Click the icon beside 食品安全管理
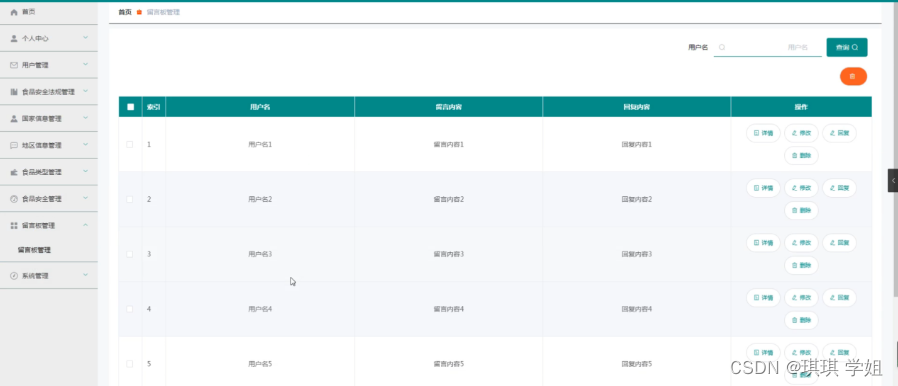The height and width of the screenshot is (386, 898). 14,199
